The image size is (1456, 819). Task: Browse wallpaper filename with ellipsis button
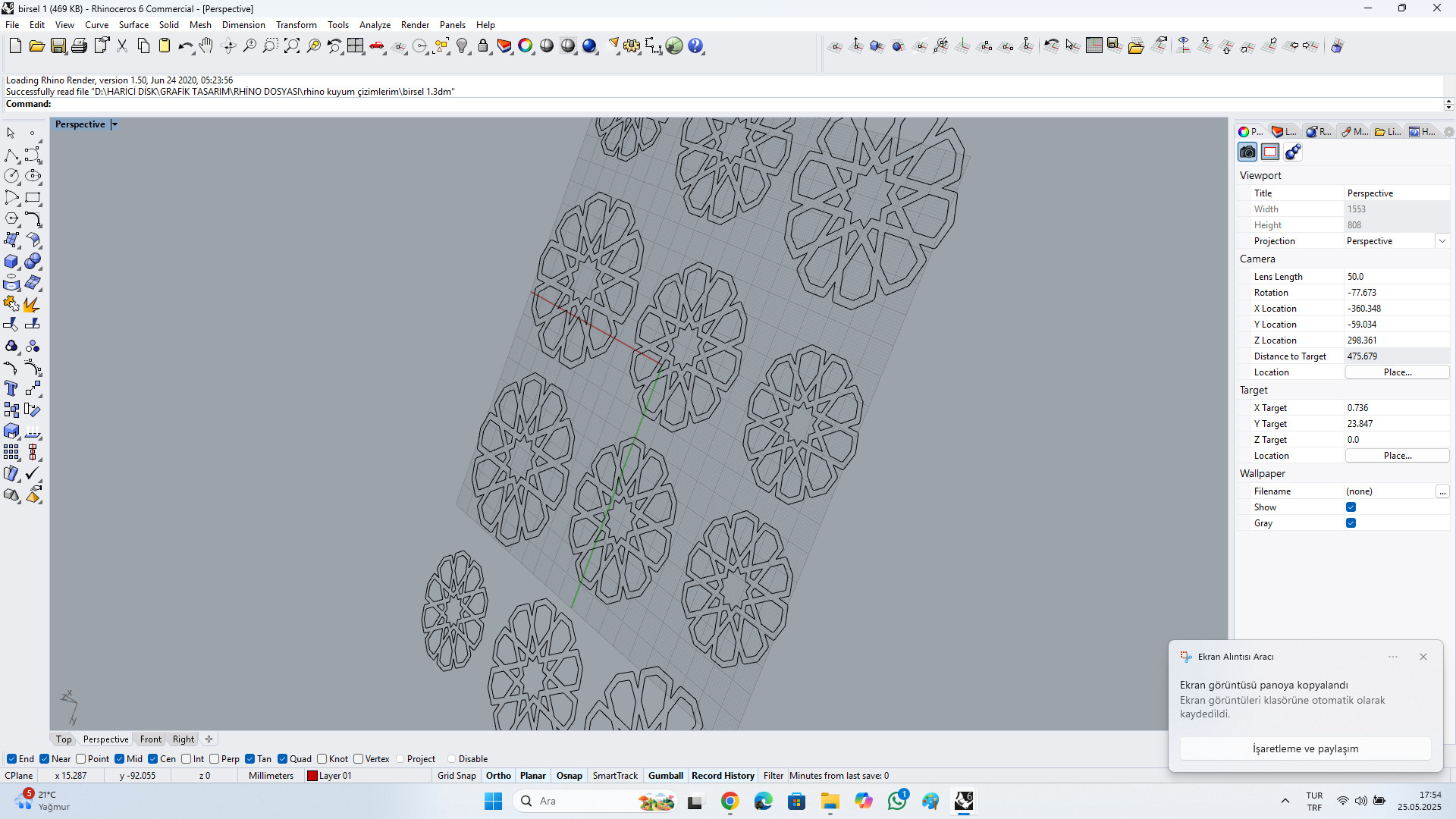(1442, 491)
